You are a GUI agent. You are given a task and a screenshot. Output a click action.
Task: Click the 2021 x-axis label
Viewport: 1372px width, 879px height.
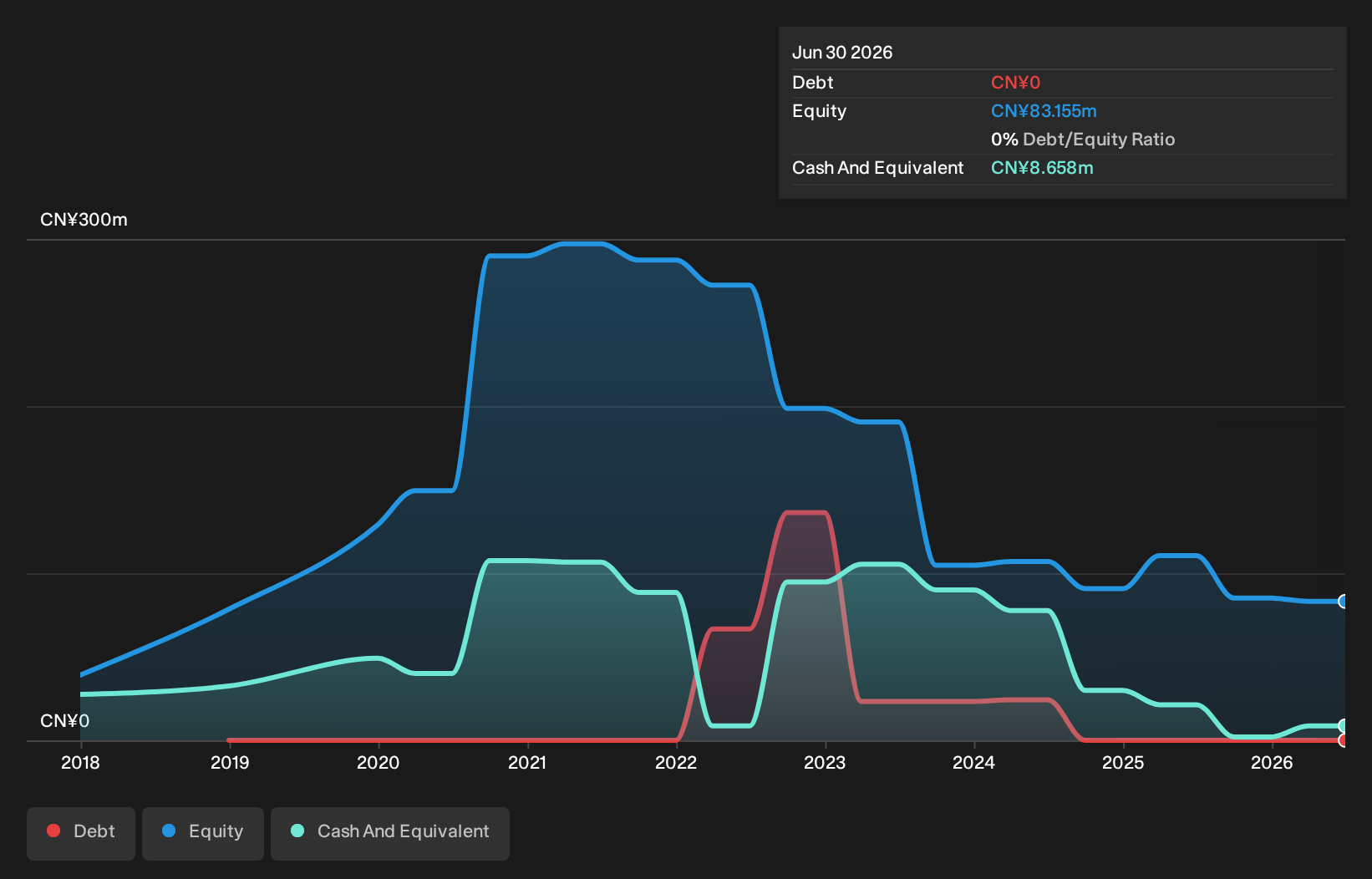[x=527, y=763]
